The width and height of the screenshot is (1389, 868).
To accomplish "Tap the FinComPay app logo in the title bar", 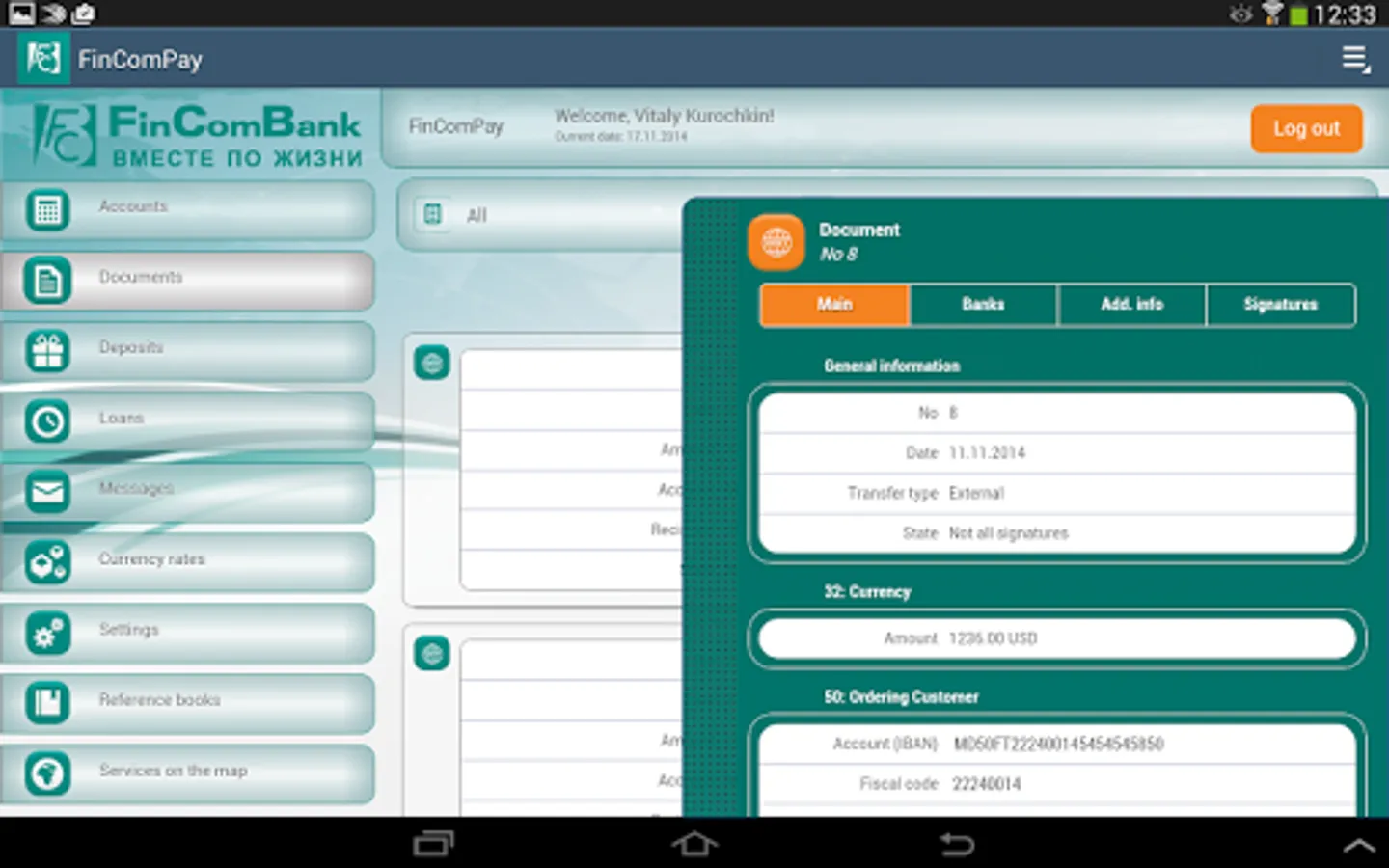I will pos(43,59).
